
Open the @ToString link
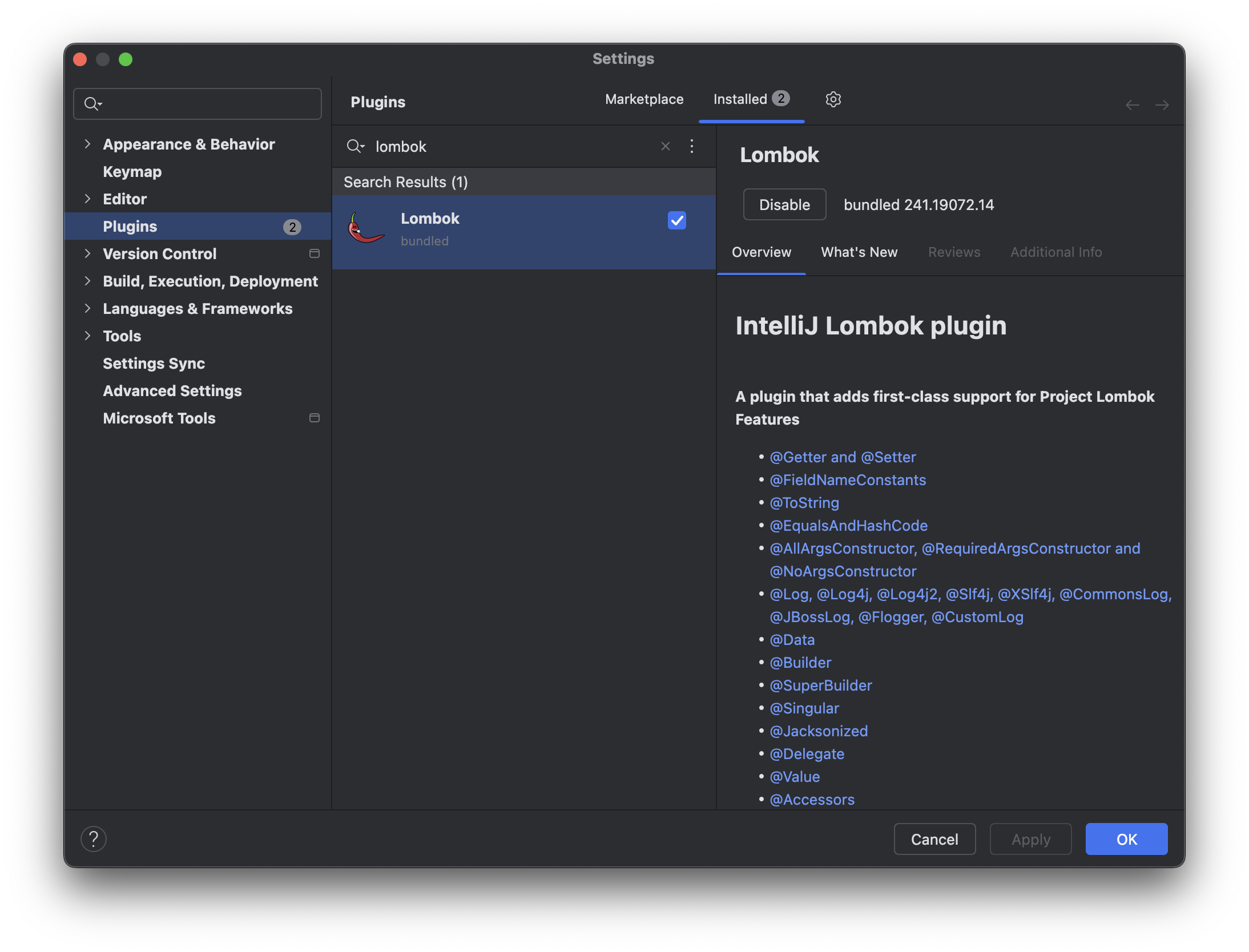pos(804,503)
